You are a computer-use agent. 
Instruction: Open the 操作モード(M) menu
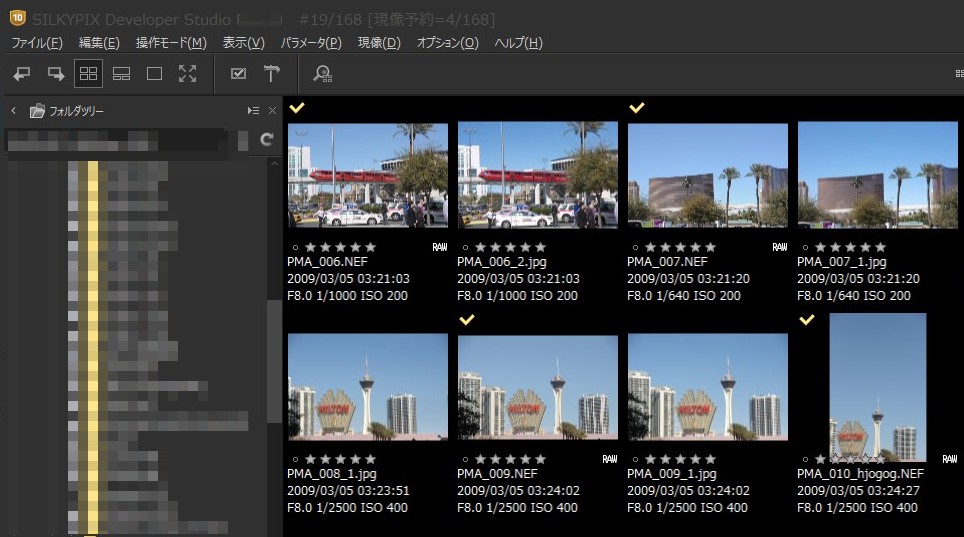171,42
